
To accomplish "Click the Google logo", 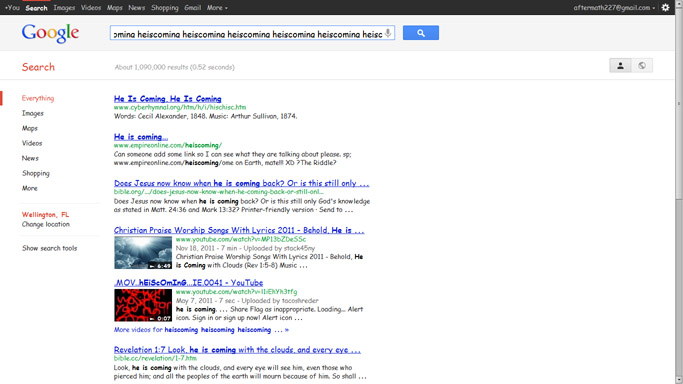I will click(51, 33).
